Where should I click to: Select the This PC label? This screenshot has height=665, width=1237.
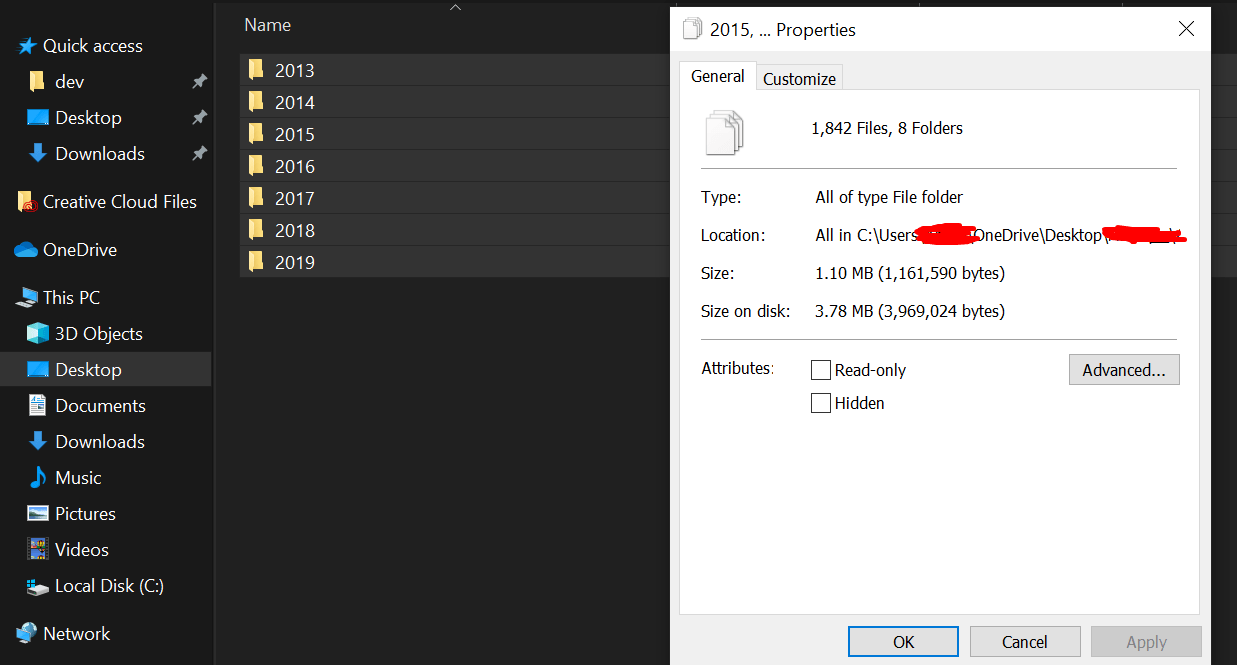71,298
